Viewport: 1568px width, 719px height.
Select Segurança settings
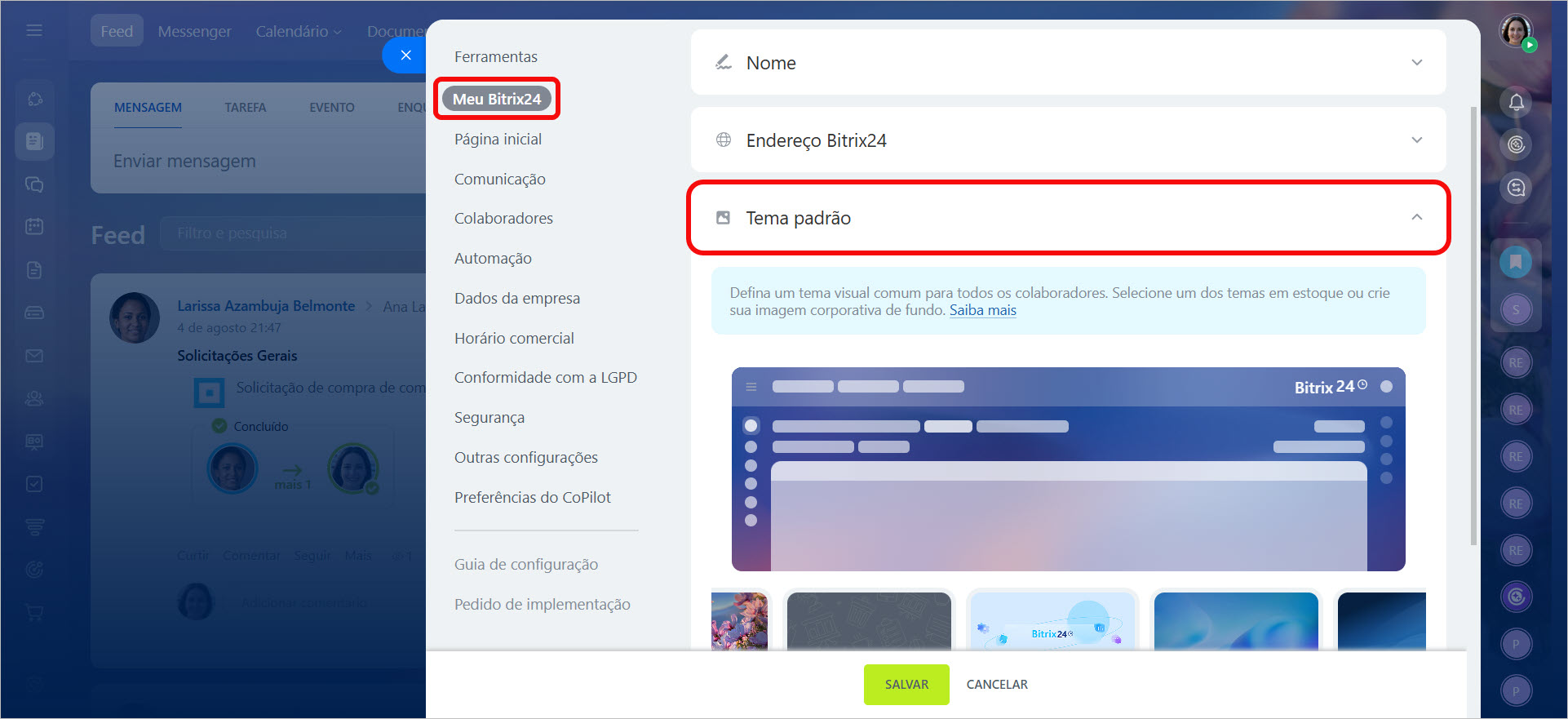[x=489, y=417]
